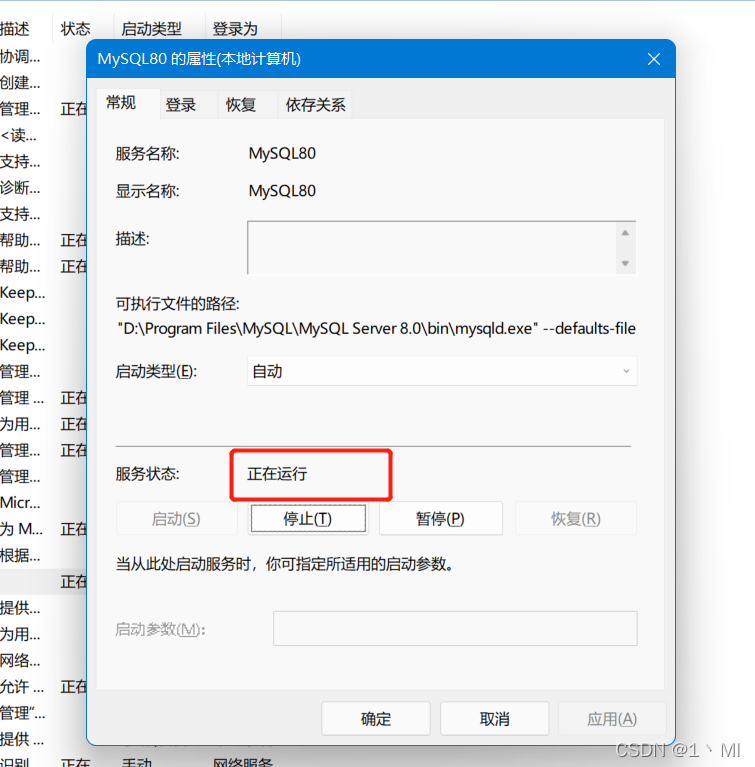The image size is (755, 767).
Task: Click the 服务名称 value MySQL80
Action: click(x=282, y=154)
